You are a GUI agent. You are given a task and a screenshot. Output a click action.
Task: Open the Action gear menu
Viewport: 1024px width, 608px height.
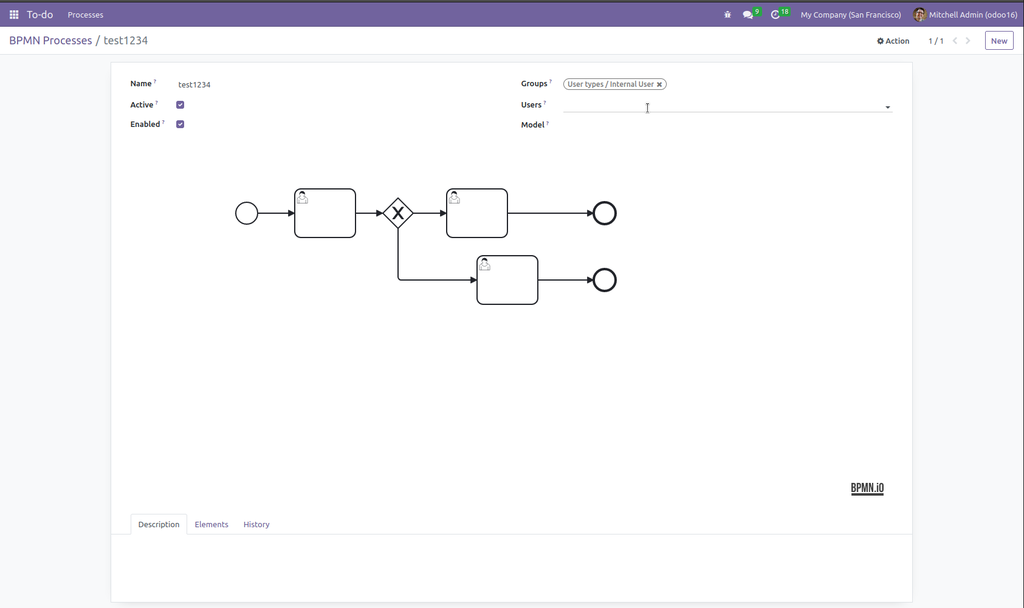pos(893,40)
